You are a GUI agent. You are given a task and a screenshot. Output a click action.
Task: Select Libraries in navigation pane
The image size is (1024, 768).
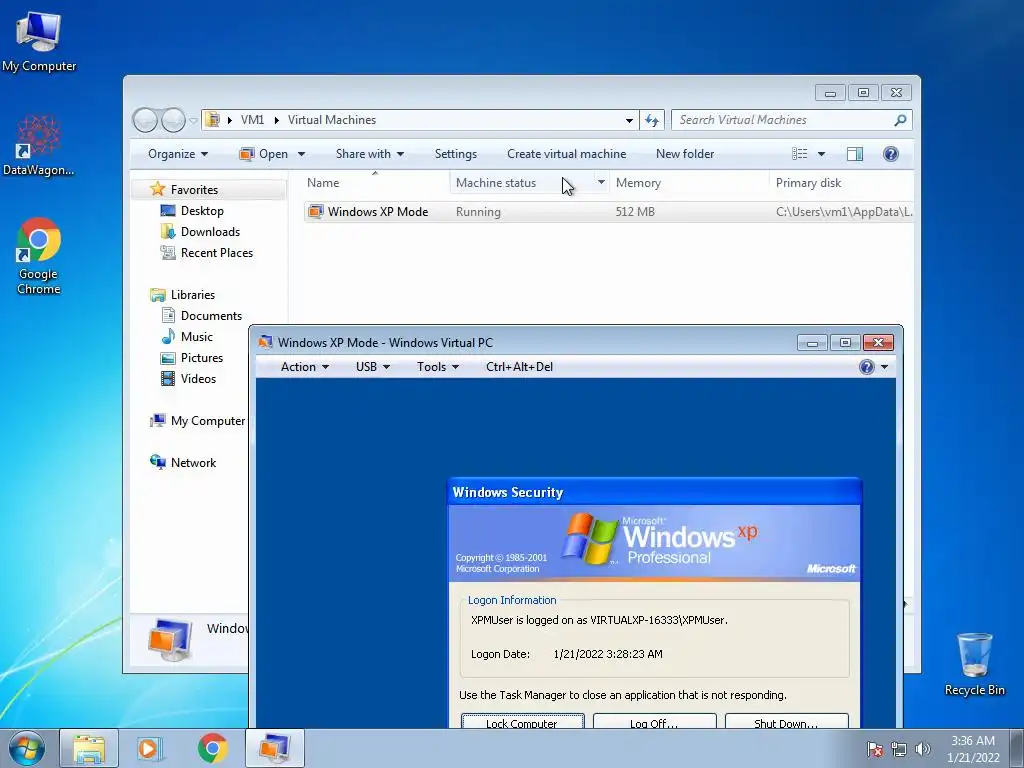(193, 295)
